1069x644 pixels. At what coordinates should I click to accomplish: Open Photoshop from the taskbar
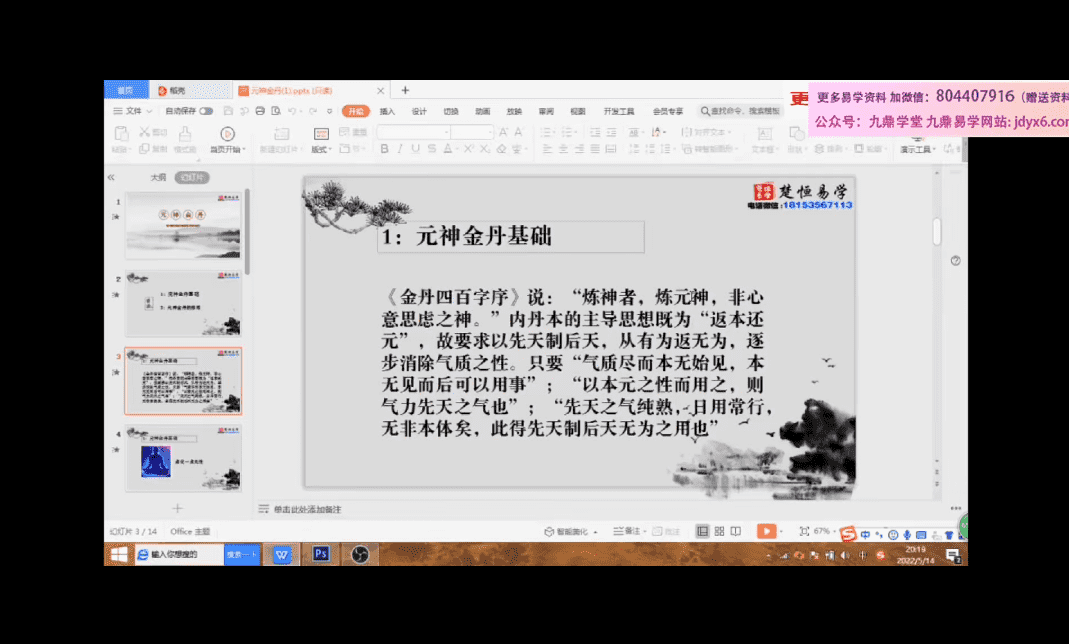coord(321,554)
